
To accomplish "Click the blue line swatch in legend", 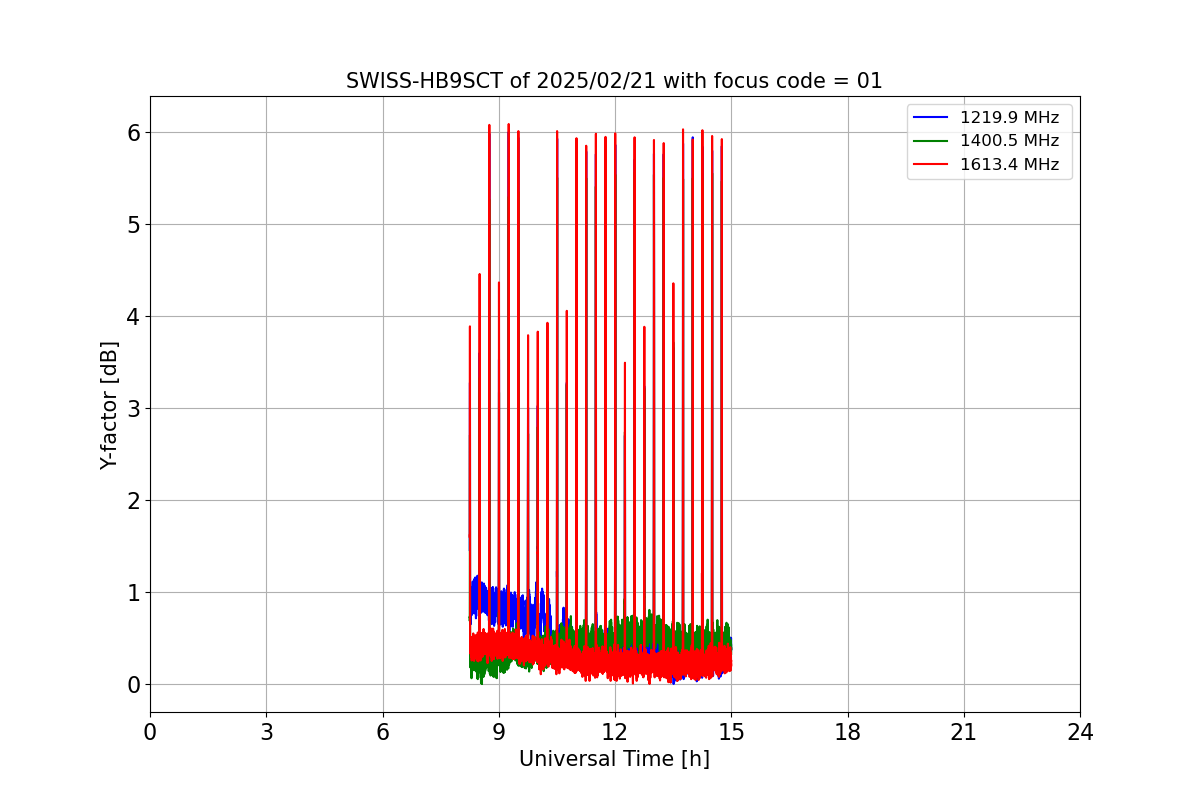I will [x=931, y=118].
